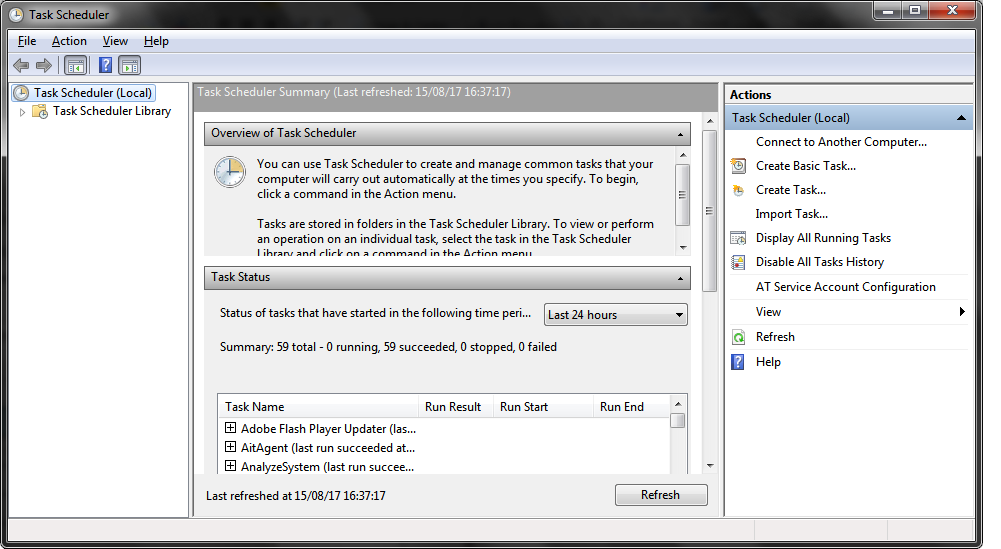
Task: Collapse Task Scheduler (Local) actions group
Action: pos(961,118)
